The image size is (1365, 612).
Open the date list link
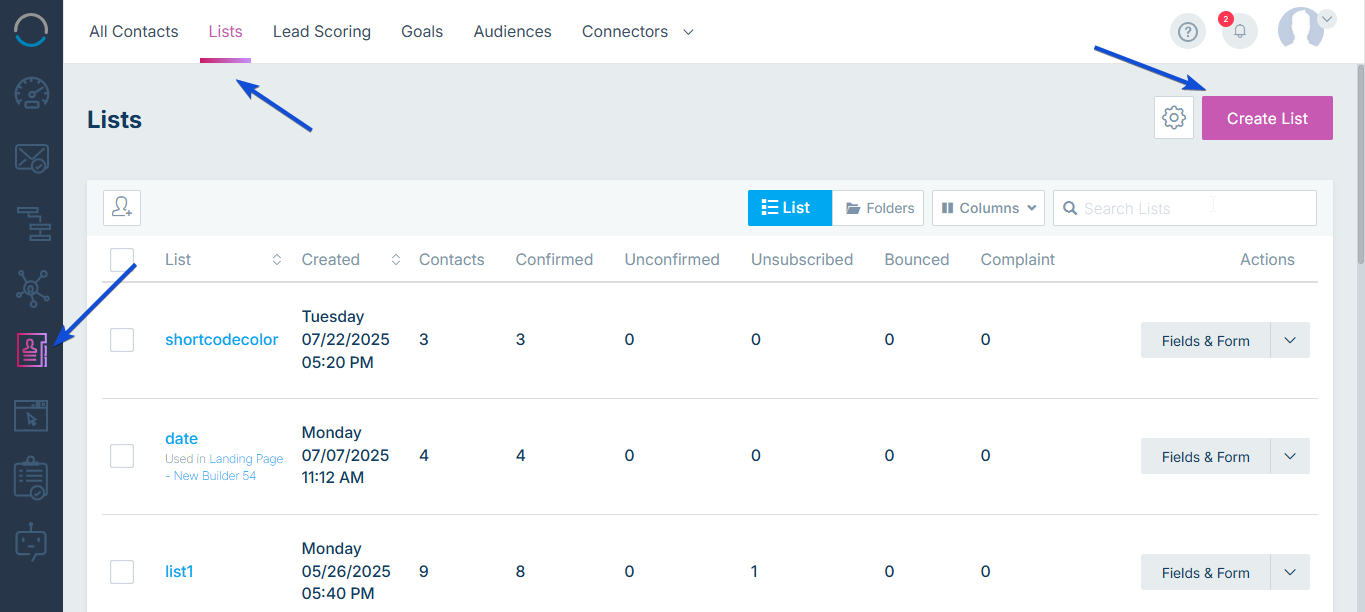[x=181, y=438]
